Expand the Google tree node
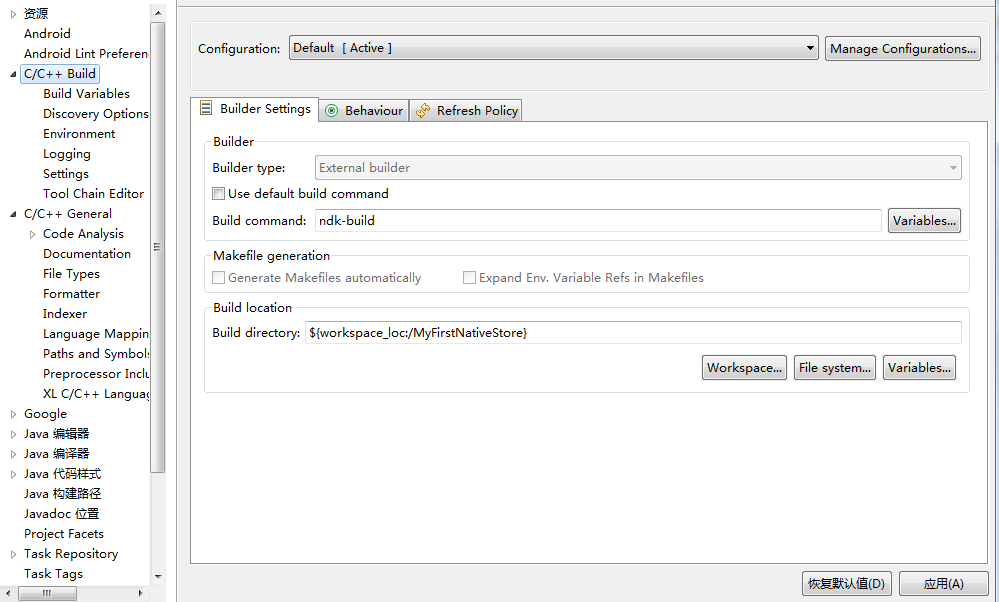Image resolution: width=999 pixels, height=602 pixels. (13, 414)
